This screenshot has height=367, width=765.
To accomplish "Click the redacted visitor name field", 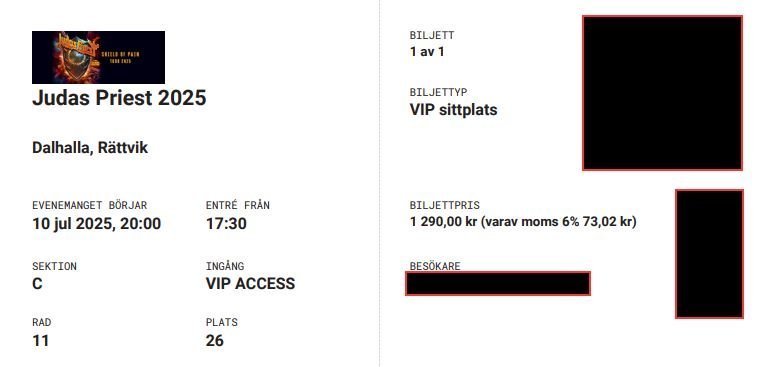I will coord(498,284).
